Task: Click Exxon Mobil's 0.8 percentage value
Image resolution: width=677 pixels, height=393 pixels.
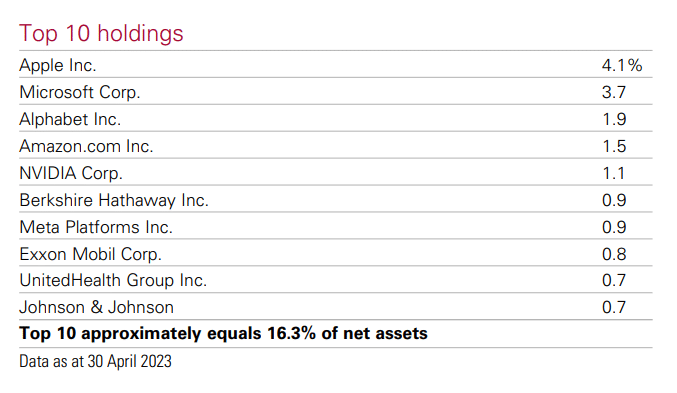Action: (614, 254)
